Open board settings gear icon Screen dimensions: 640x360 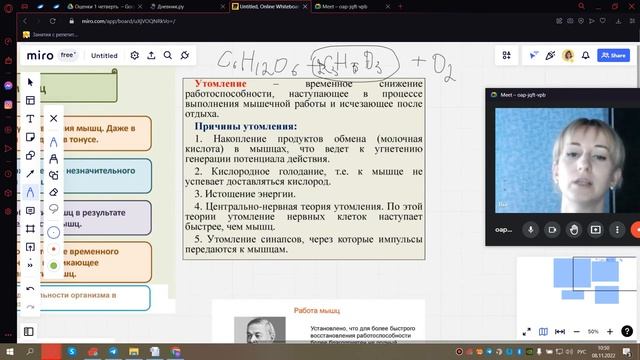[x=135, y=55]
